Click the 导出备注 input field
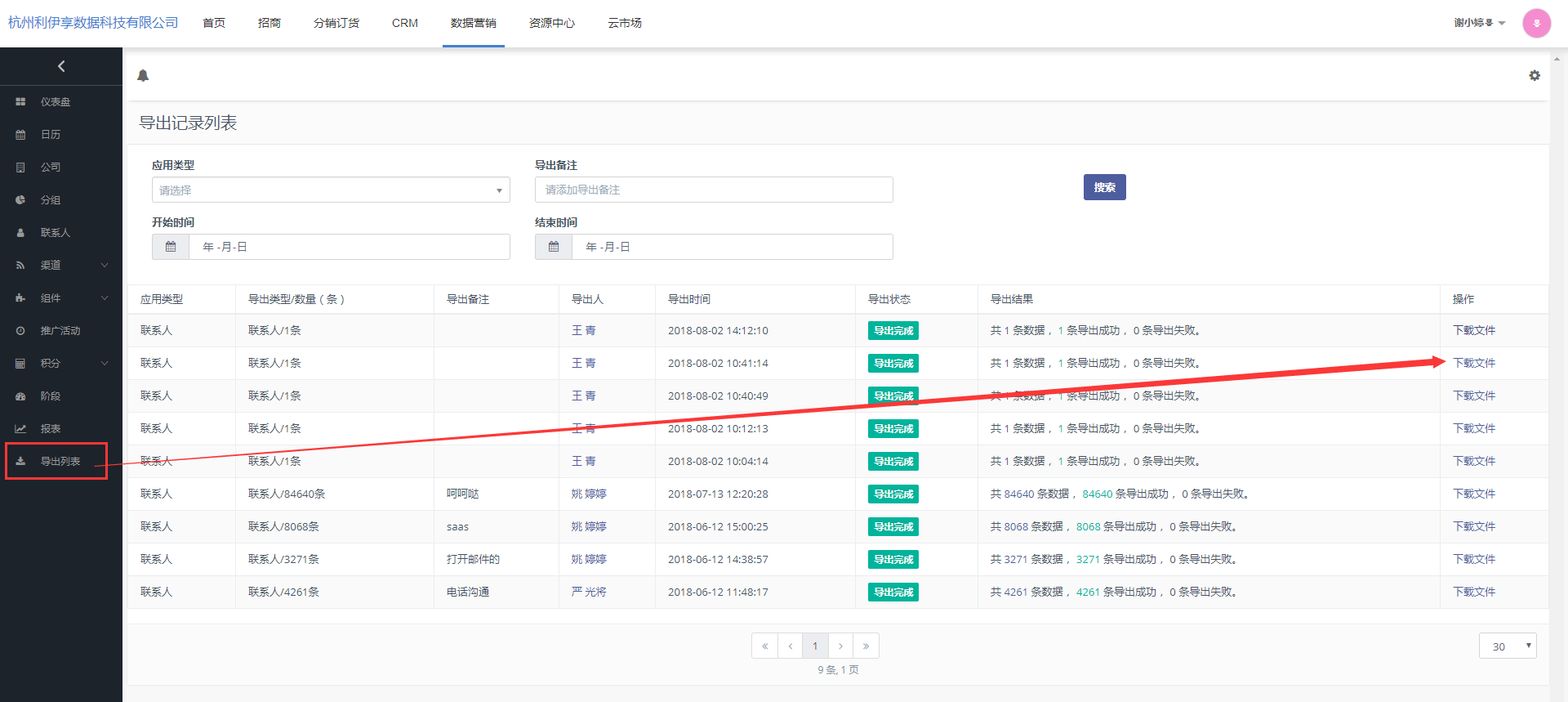The width and height of the screenshot is (1568, 702). [x=713, y=190]
